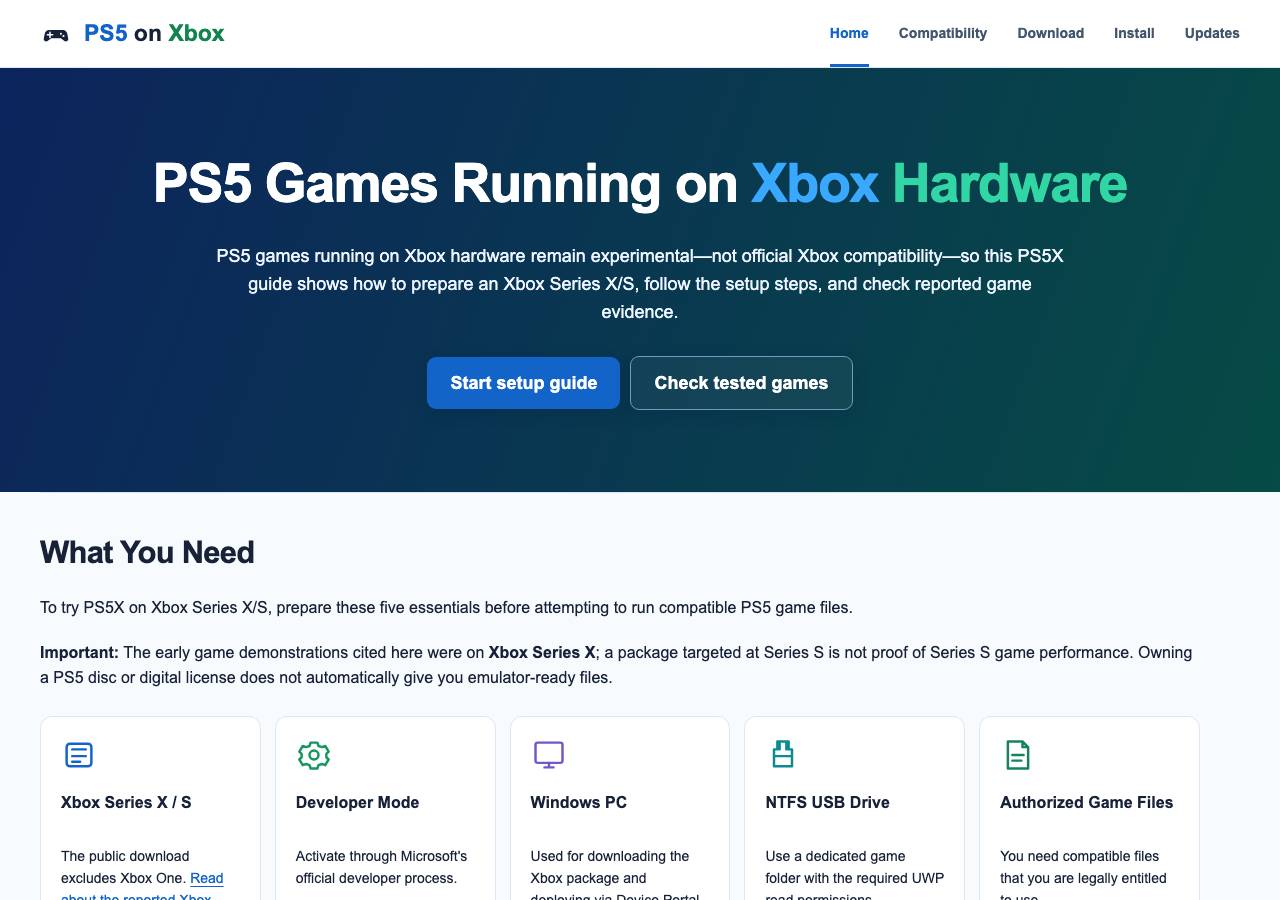Click the game controller logo icon
1280x900 pixels.
[x=56, y=34]
